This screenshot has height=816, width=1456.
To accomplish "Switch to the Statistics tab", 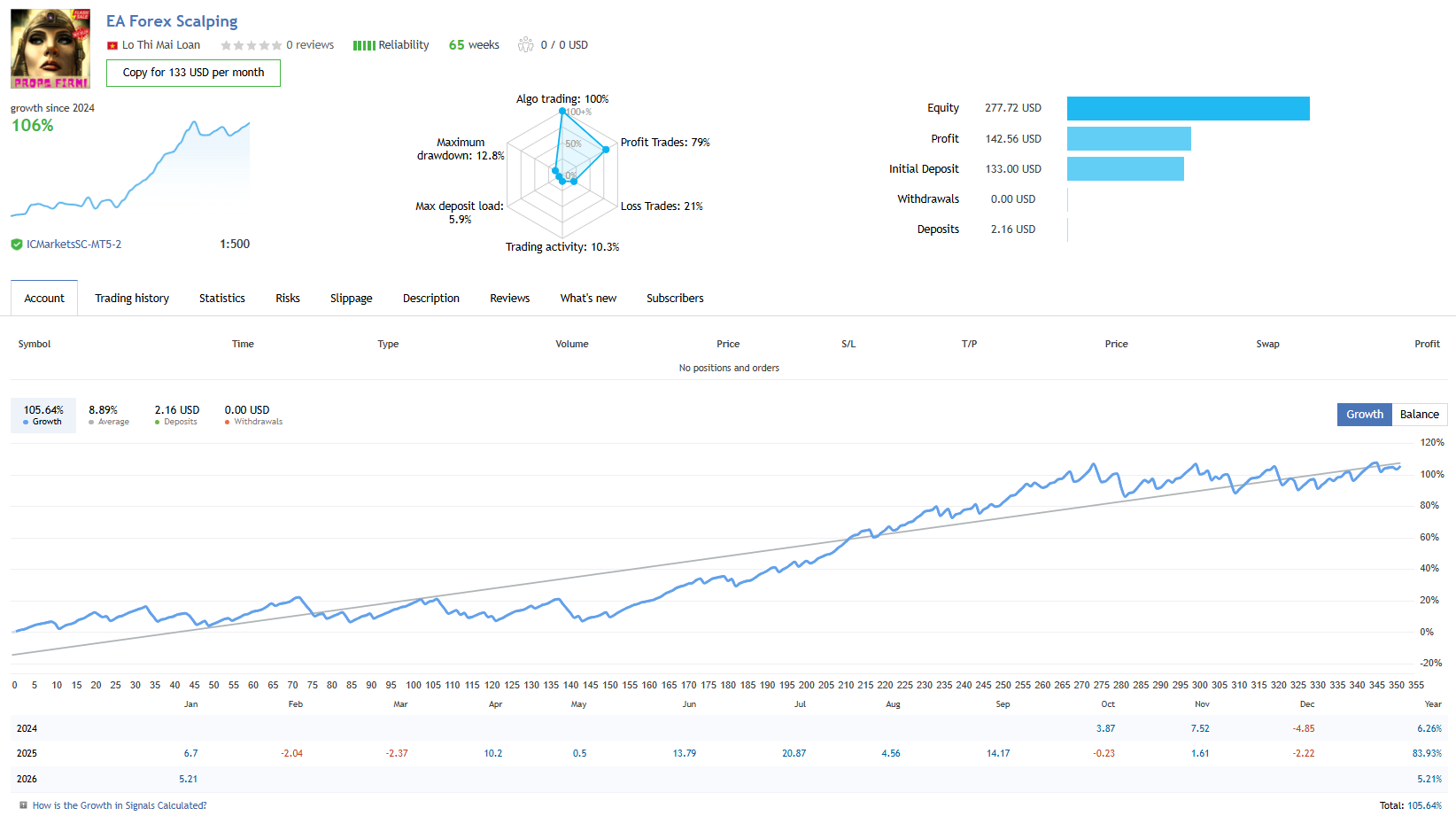I will click(x=222, y=299).
